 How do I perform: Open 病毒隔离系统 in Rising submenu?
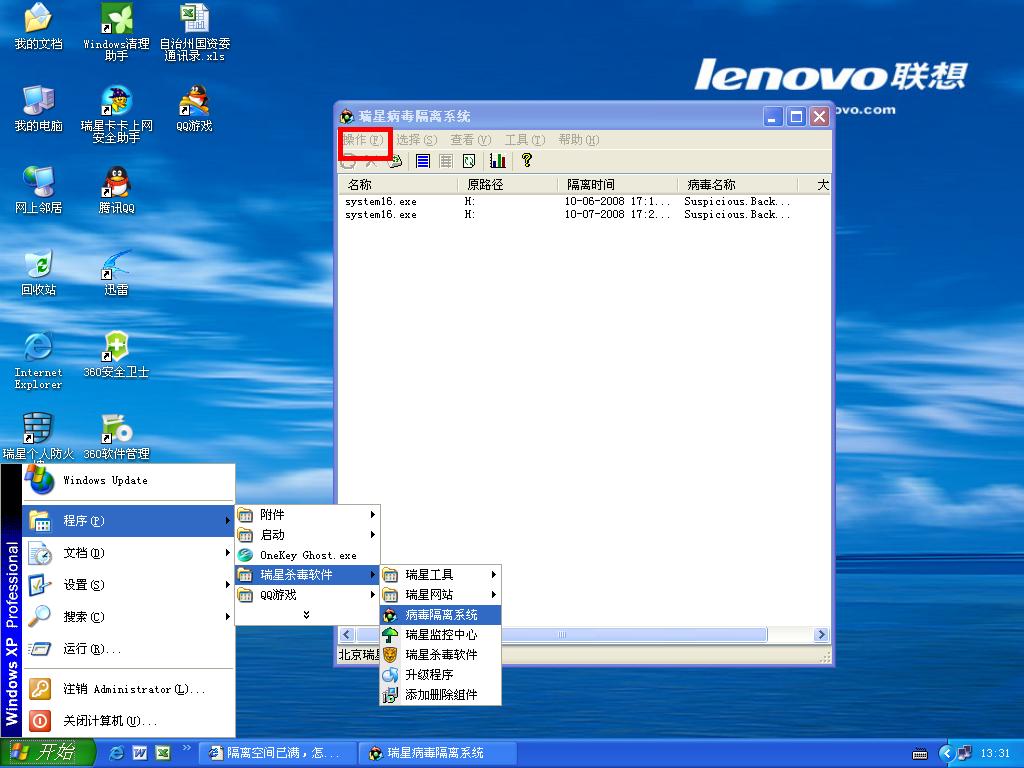(x=440, y=615)
